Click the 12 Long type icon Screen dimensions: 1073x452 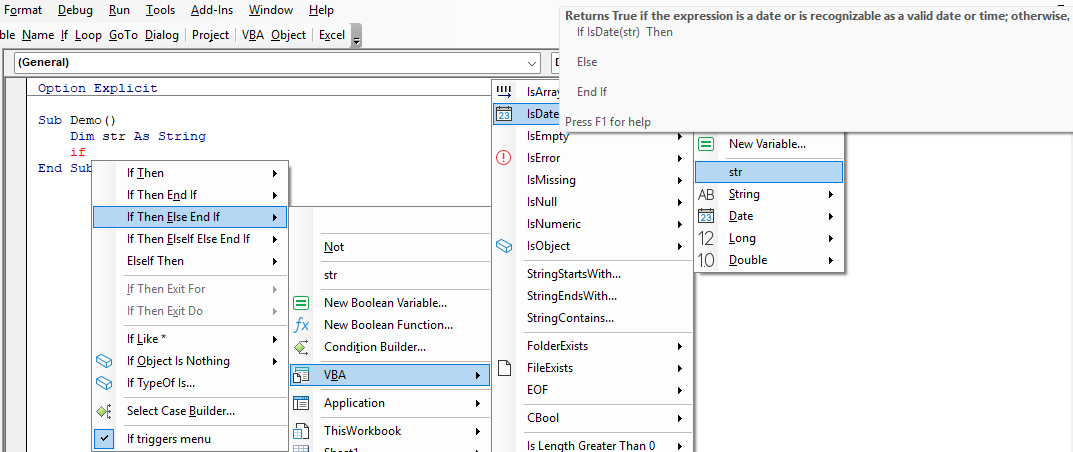[706, 238]
